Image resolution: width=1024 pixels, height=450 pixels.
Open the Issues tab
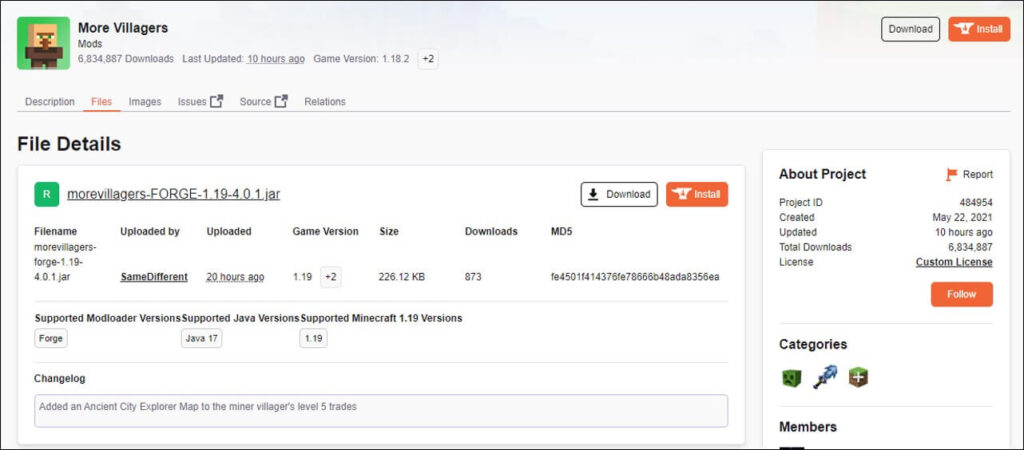[x=192, y=102]
